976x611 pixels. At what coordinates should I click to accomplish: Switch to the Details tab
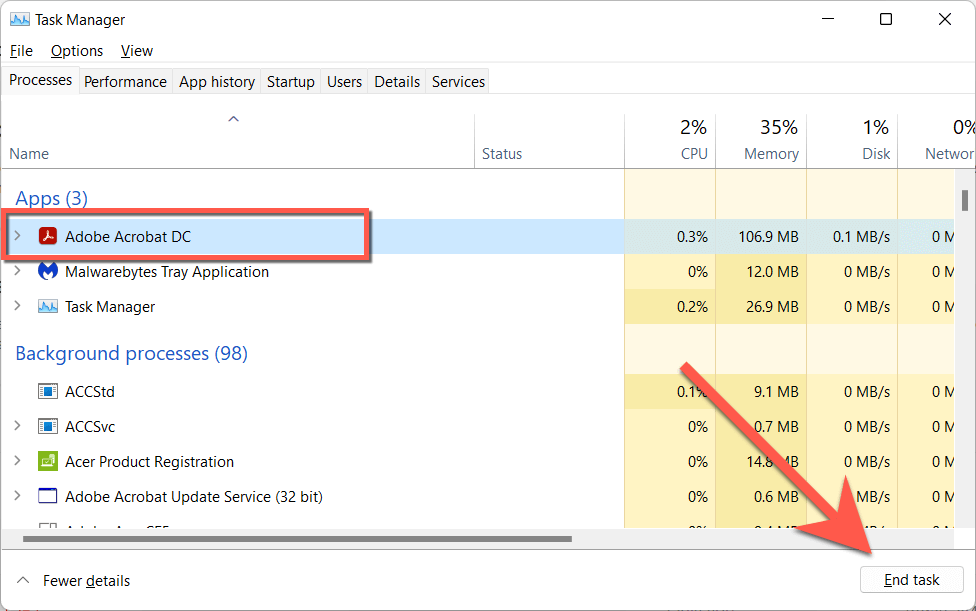[x=397, y=82]
